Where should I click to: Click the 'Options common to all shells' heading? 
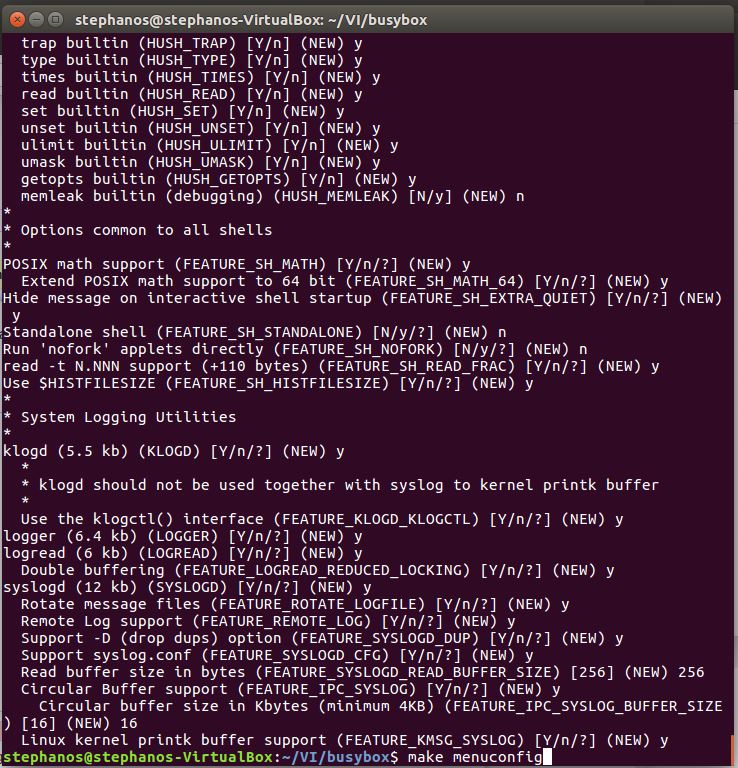pyautogui.click(x=146, y=230)
